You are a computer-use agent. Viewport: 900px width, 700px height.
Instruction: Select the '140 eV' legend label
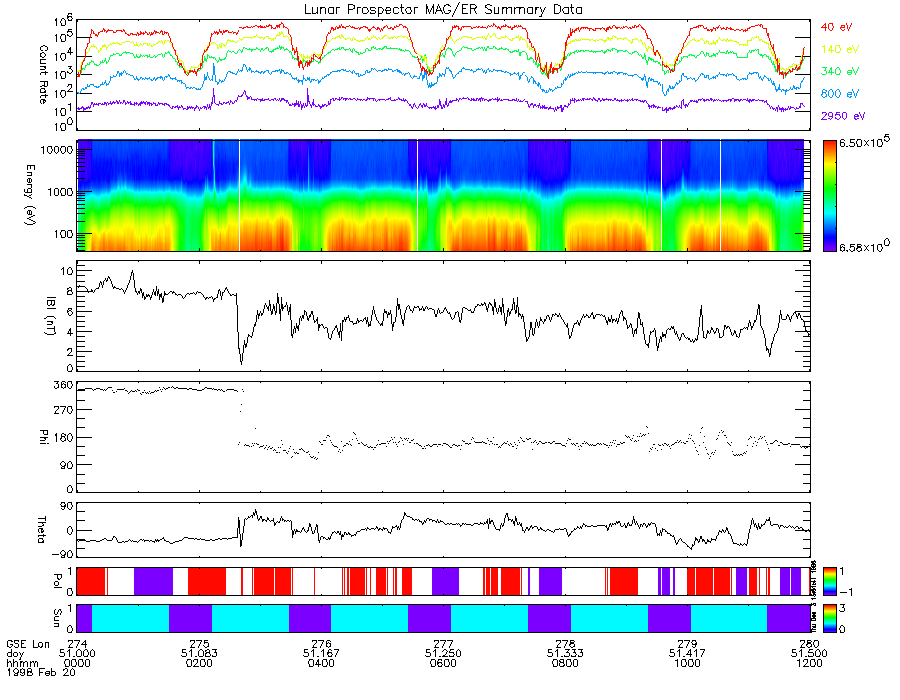tap(840, 49)
